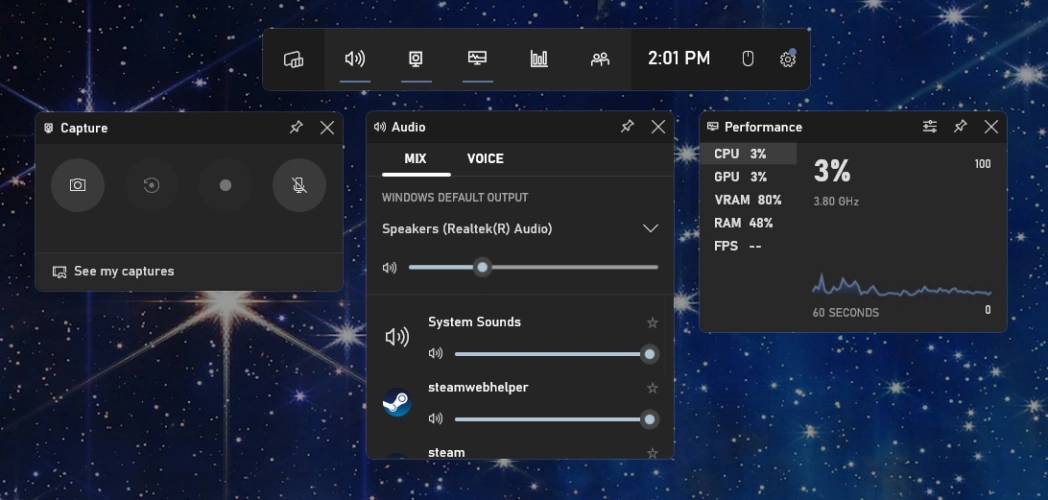The width and height of the screenshot is (1048, 500).
Task: Select the MIX tab
Action: (x=415, y=159)
